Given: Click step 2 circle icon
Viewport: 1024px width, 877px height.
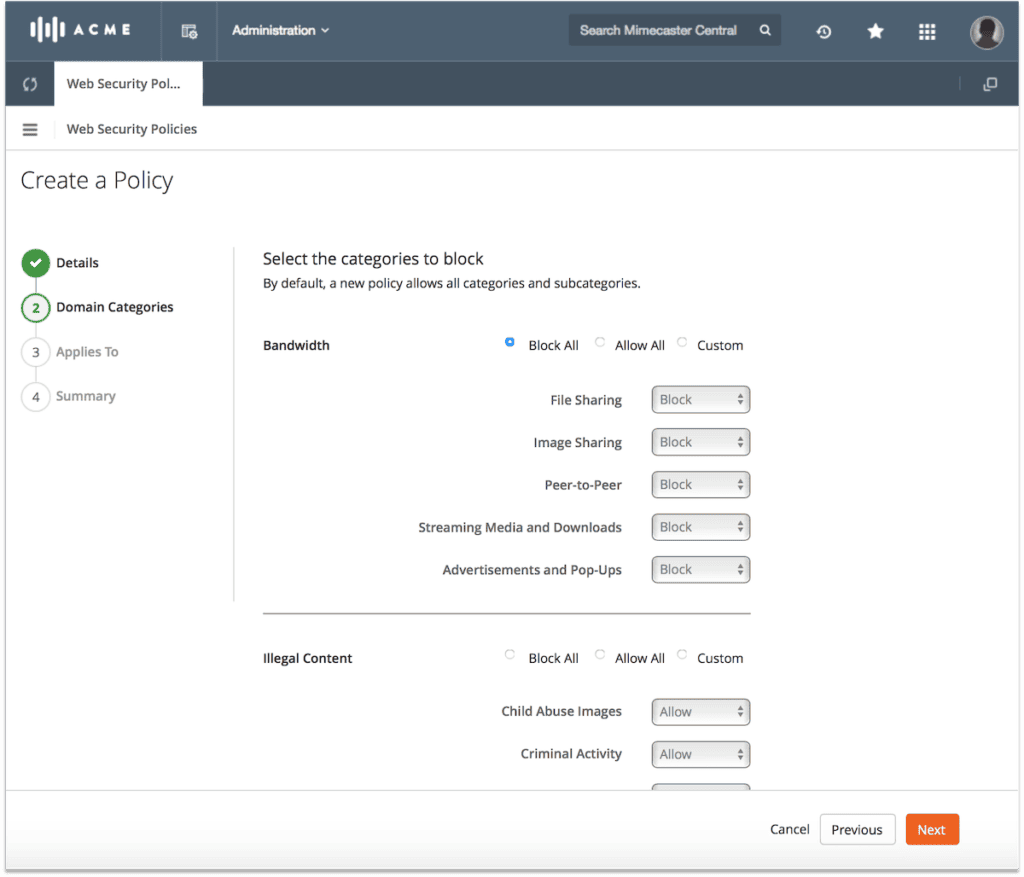Looking at the screenshot, I should [x=36, y=308].
